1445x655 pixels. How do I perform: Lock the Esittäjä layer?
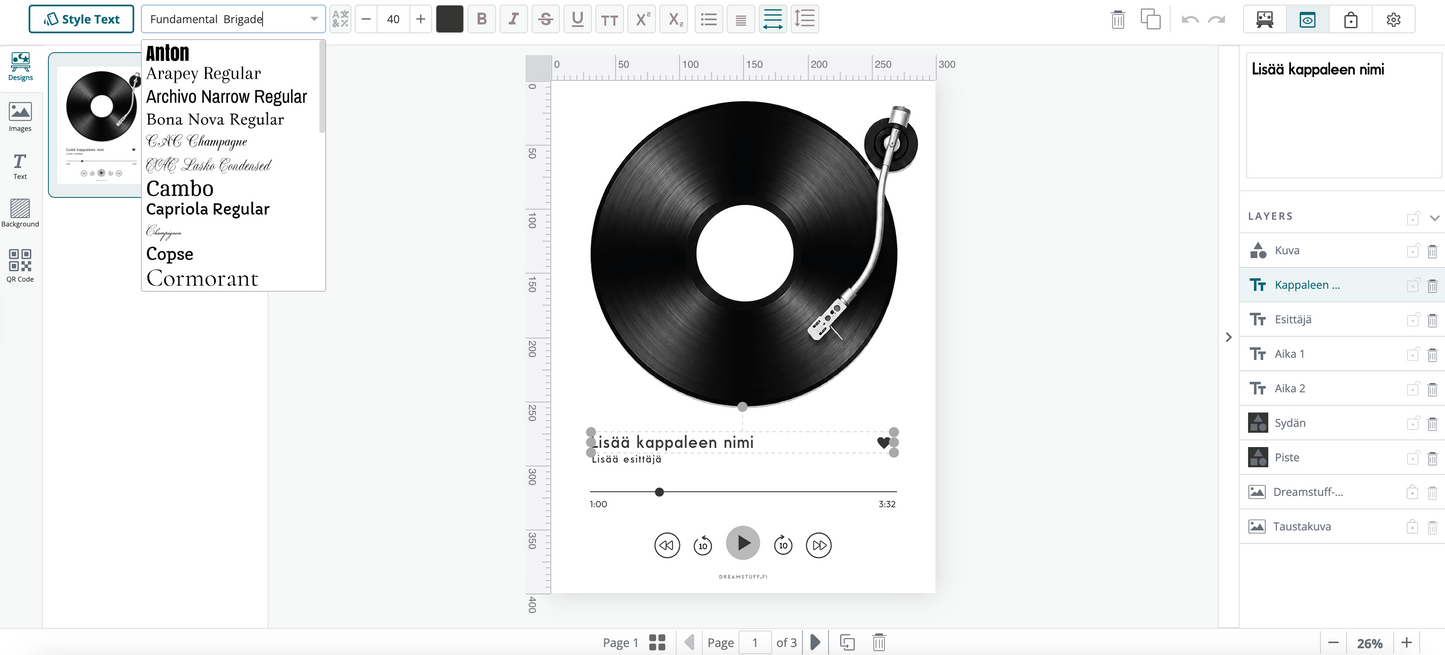1413,320
